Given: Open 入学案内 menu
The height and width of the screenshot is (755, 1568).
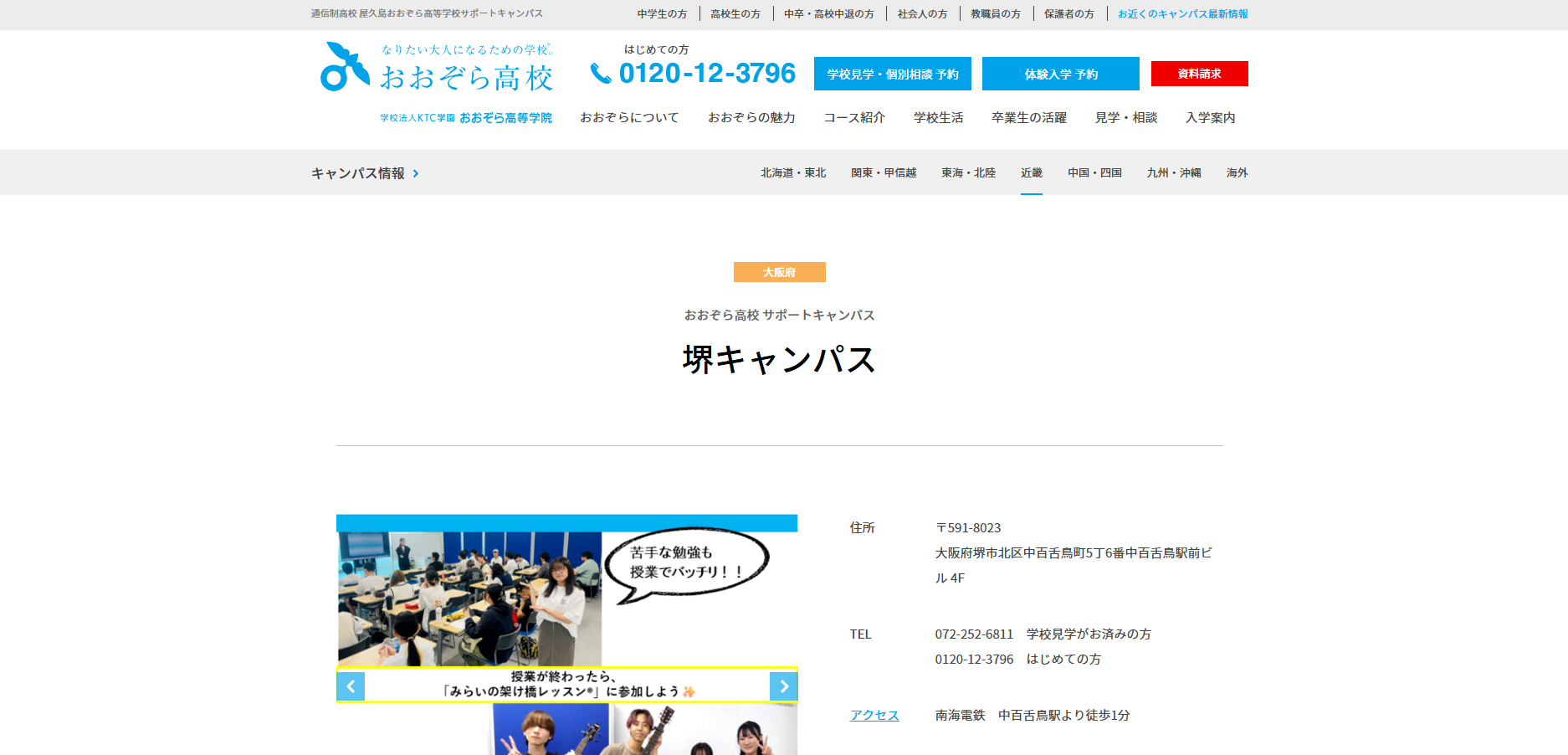Looking at the screenshot, I should [1210, 118].
